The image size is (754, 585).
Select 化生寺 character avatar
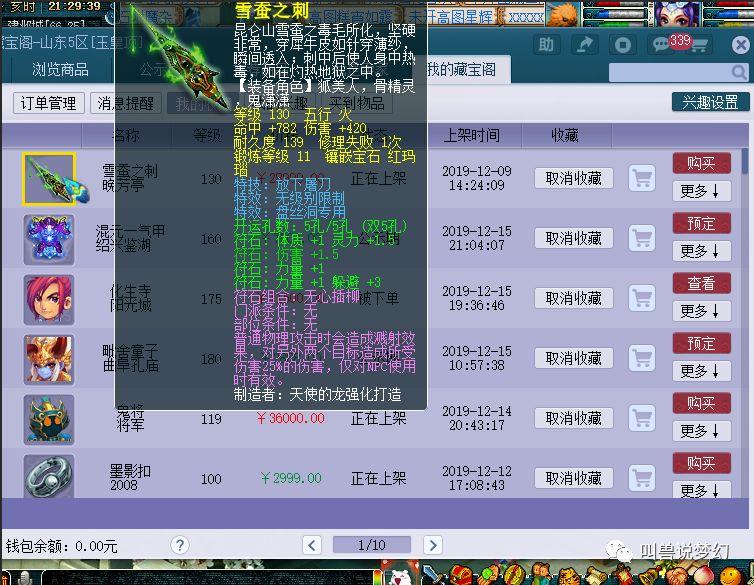click(x=49, y=299)
